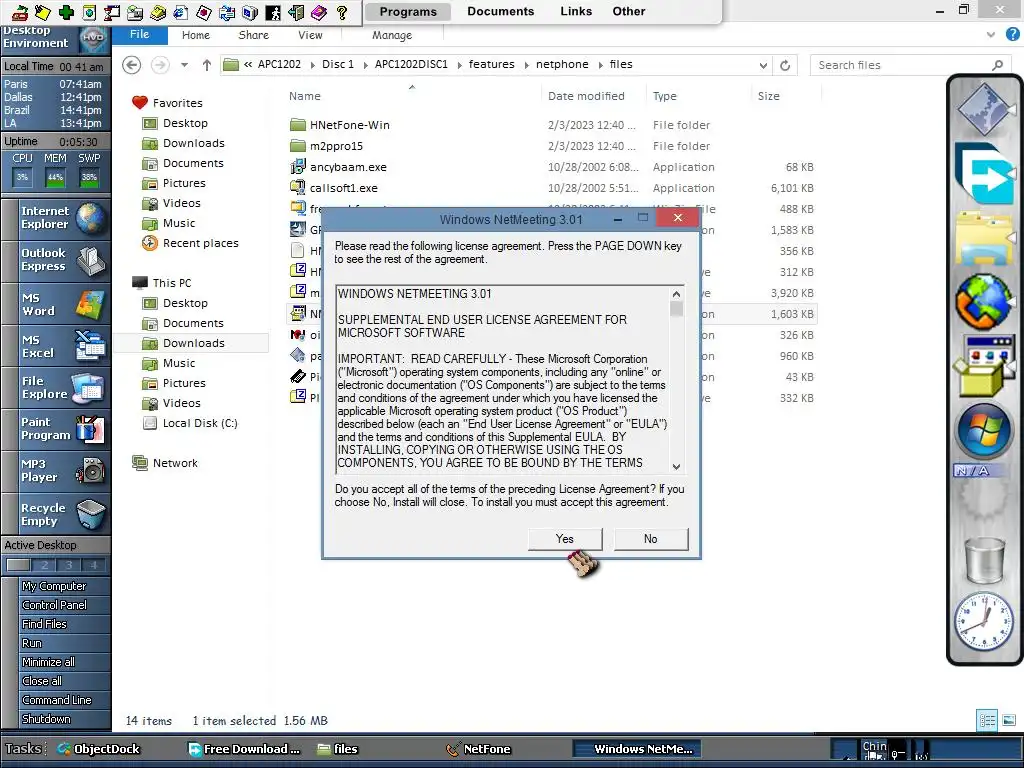Open Paint Program from the sidebar
The image size is (1024, 768).
[56, 429]
